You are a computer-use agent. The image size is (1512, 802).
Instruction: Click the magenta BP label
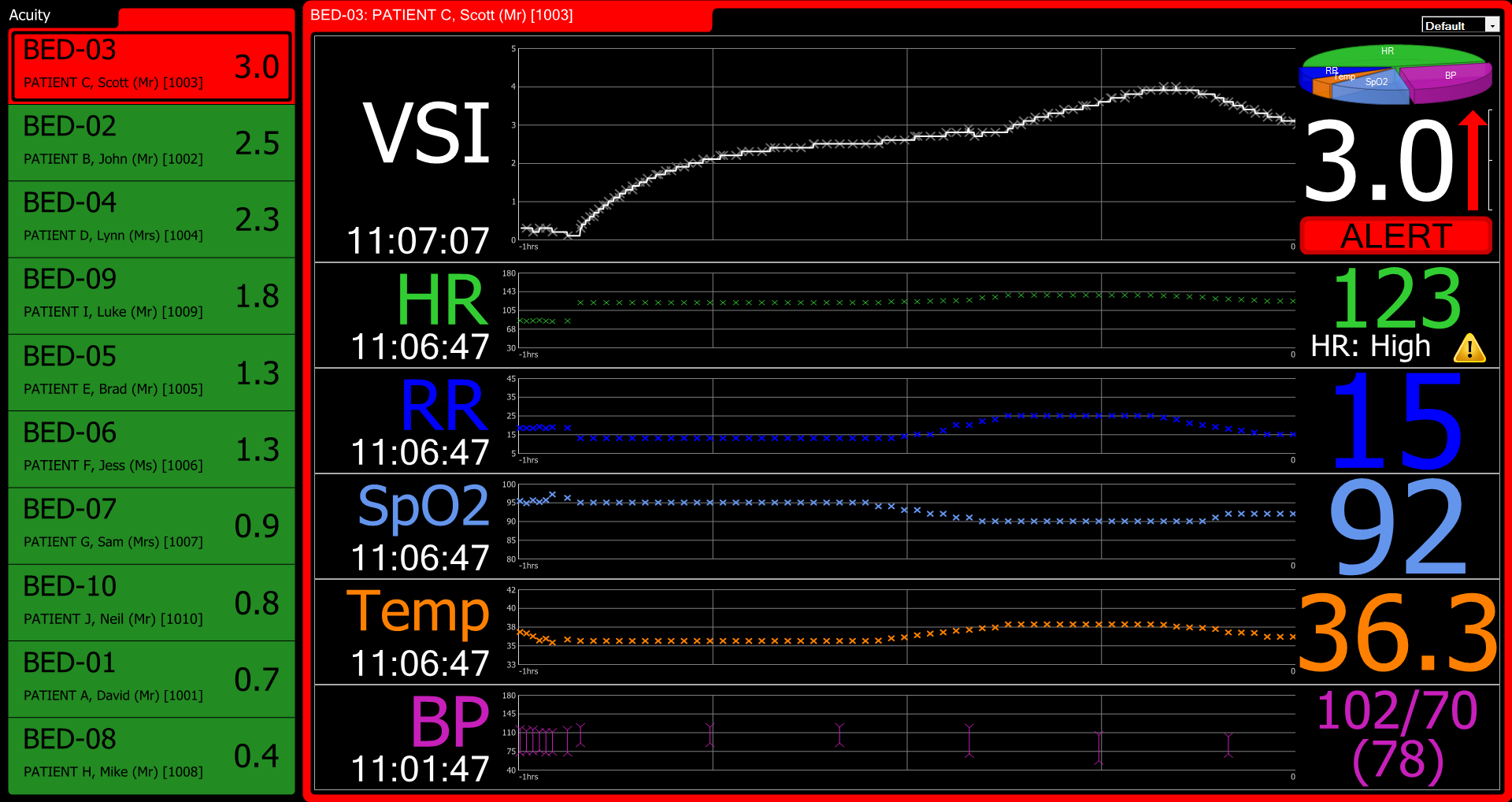click(x=450, y=722)
